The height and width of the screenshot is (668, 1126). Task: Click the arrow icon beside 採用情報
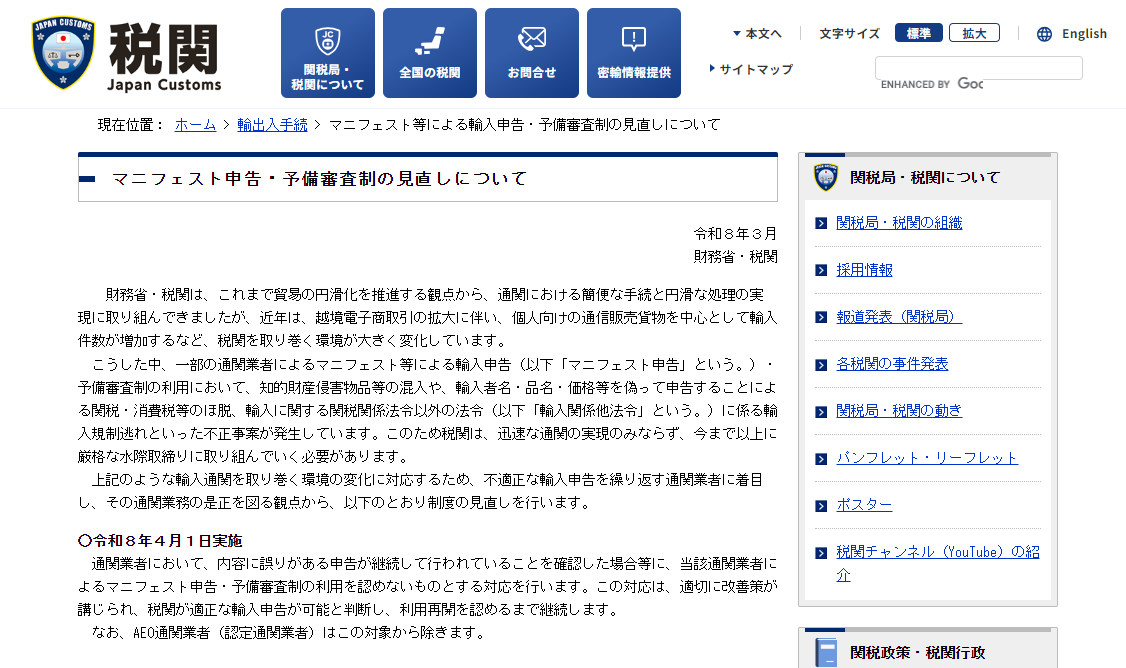821,271
